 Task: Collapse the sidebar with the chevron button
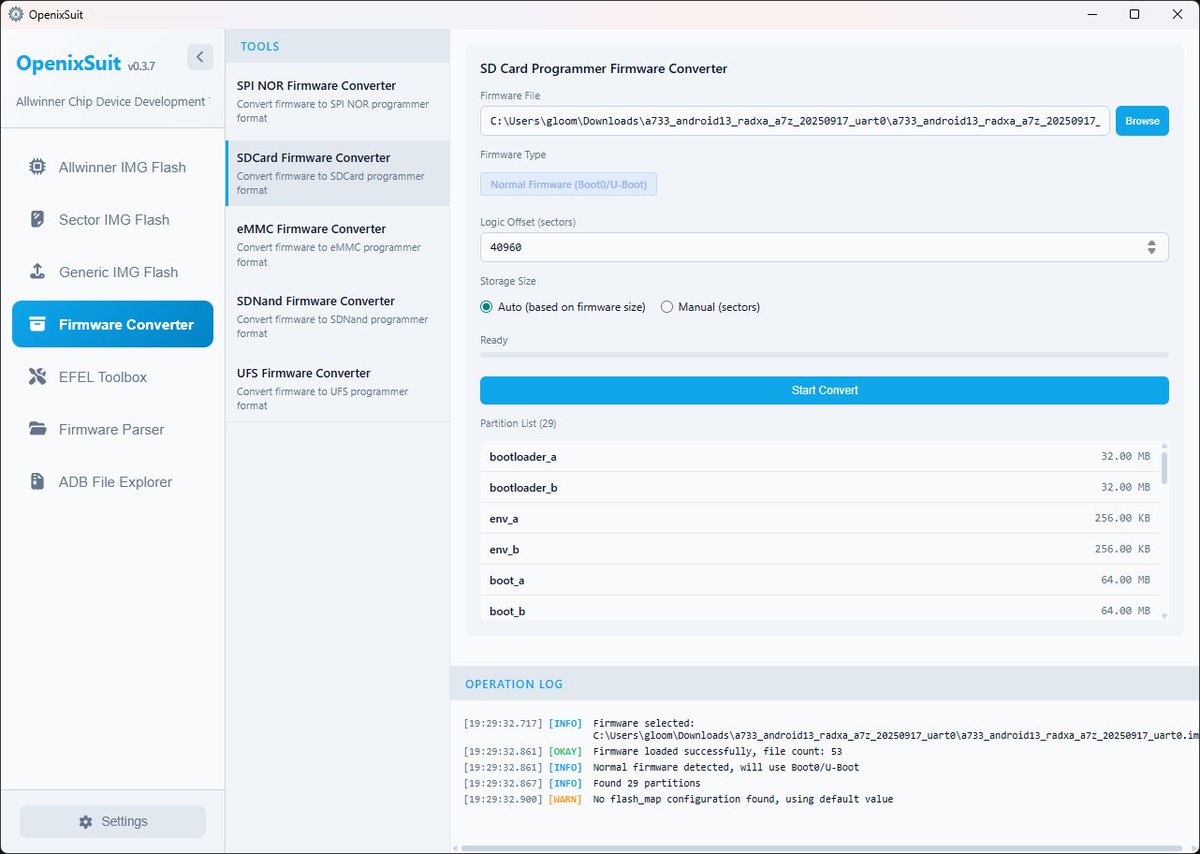[x=200, y=57]
